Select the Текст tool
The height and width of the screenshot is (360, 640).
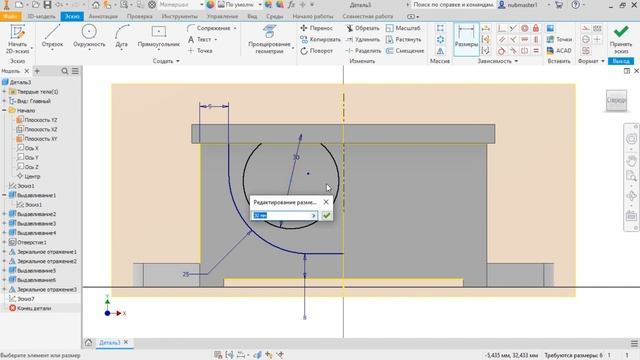pos(202,40)
